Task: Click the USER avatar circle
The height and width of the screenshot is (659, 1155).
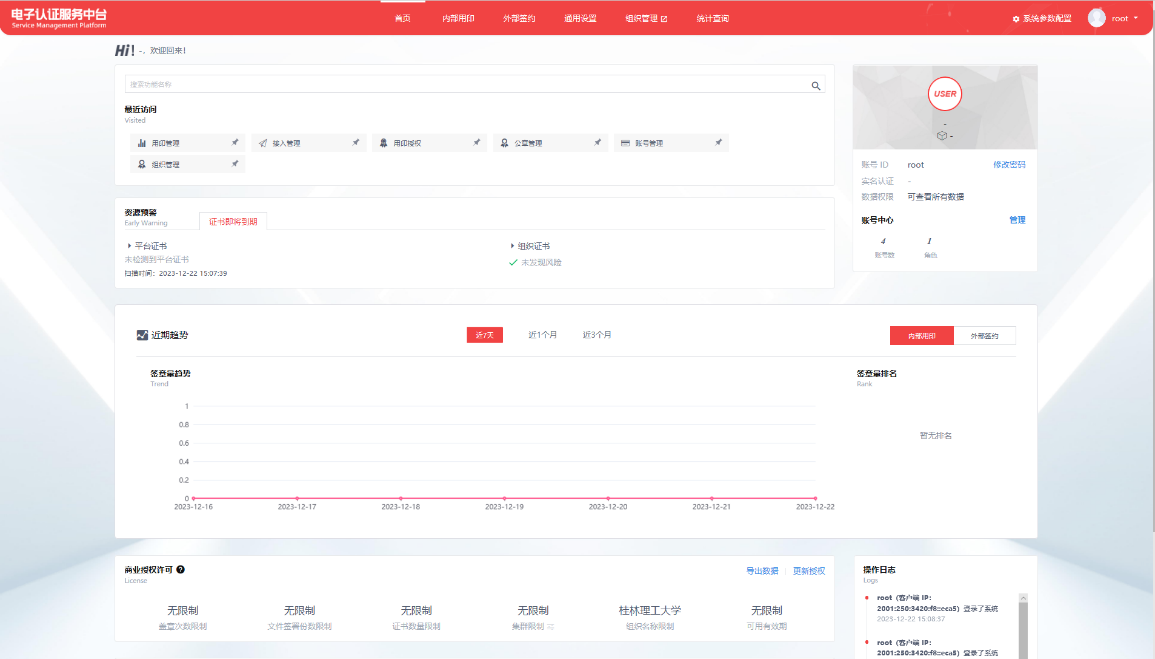Action: [x=944, y=94]
